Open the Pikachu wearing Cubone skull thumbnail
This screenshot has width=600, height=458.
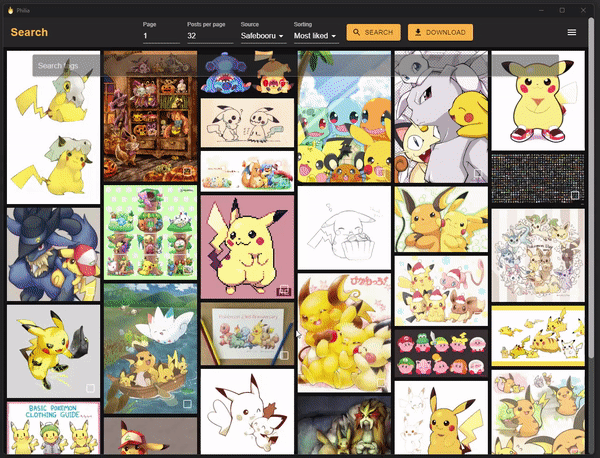54,127
